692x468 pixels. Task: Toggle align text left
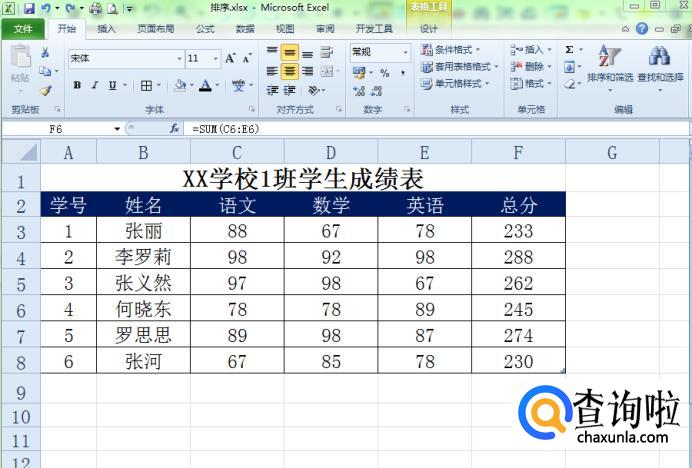(272, 71)
